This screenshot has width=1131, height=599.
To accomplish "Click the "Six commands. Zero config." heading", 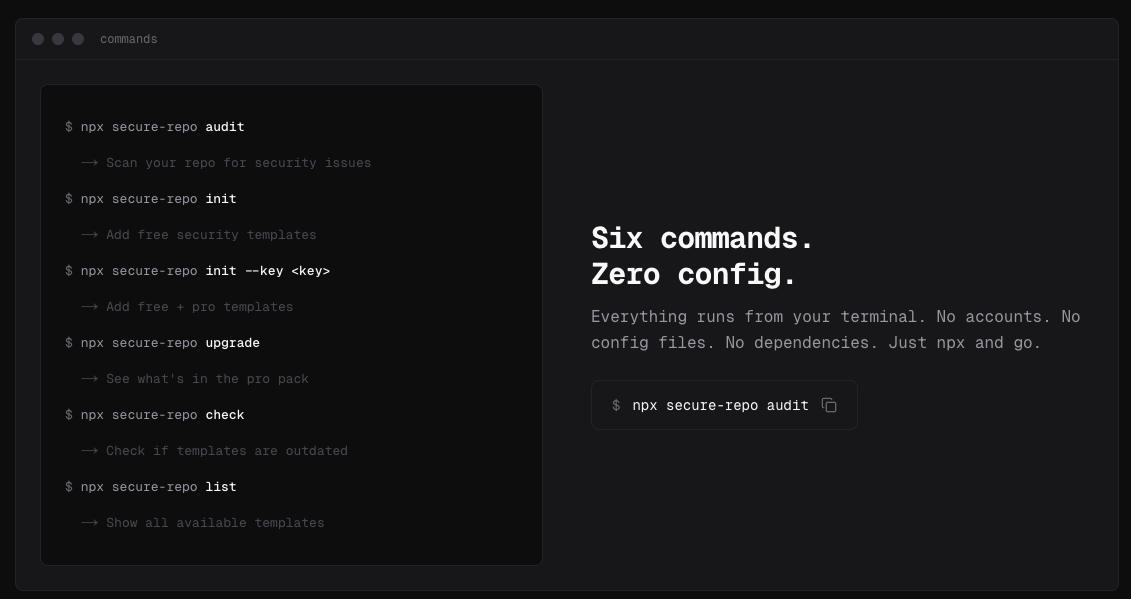I will pos(702,256).
